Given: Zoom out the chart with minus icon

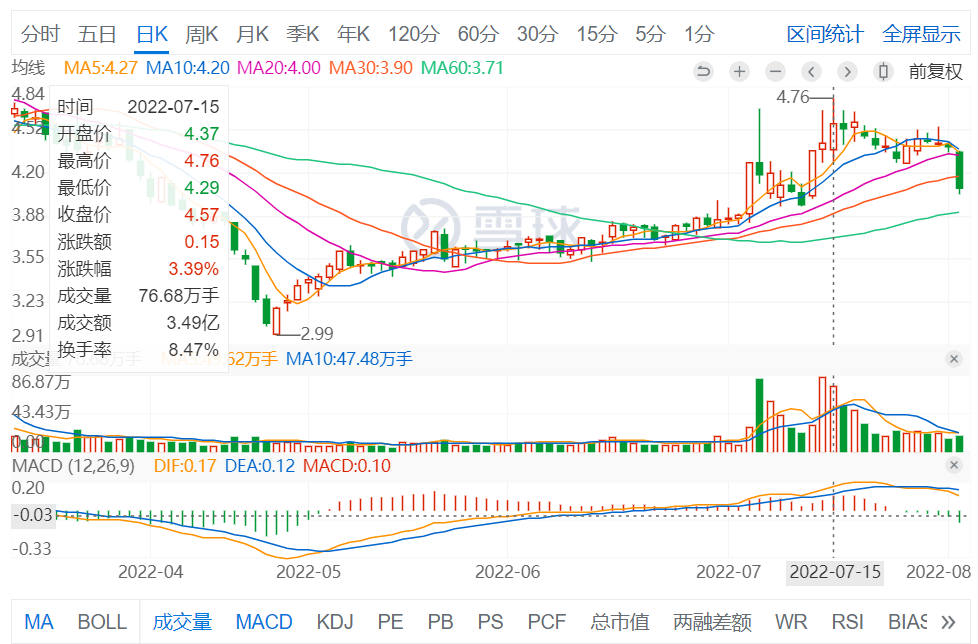Looking at the screenshot, I should click(x=775, y=71).
